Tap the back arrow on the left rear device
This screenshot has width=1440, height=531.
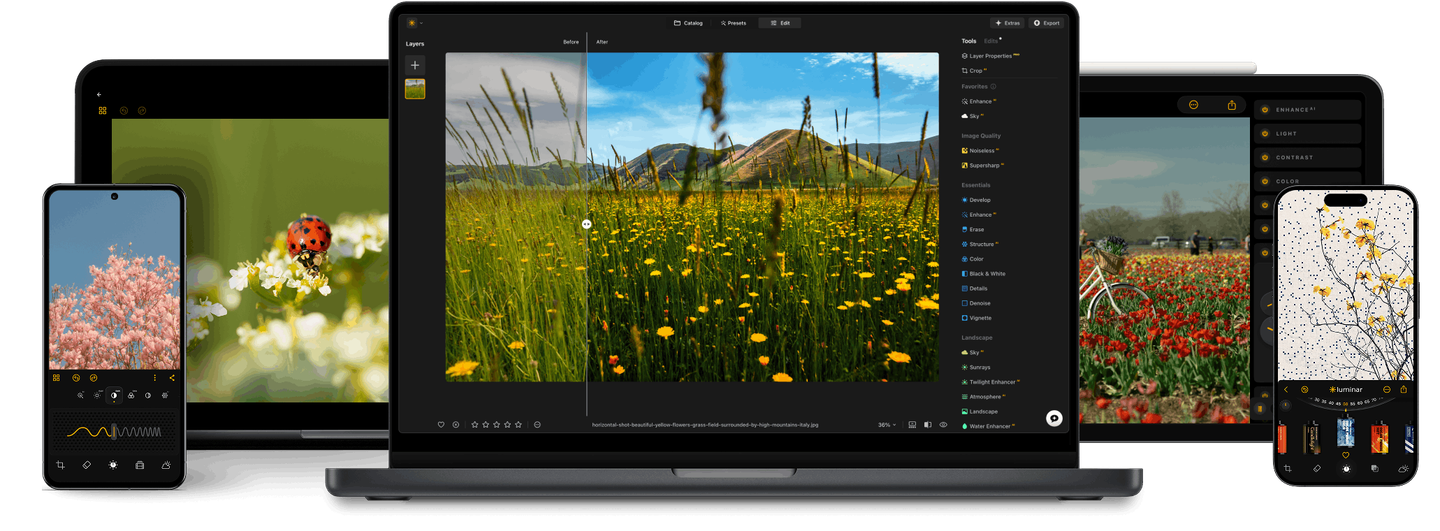point(99,95)
